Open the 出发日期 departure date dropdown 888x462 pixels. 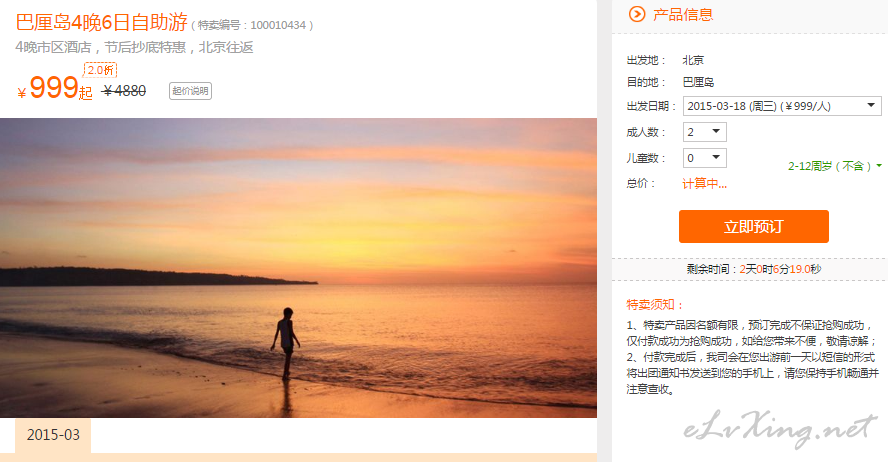(782, 106)
